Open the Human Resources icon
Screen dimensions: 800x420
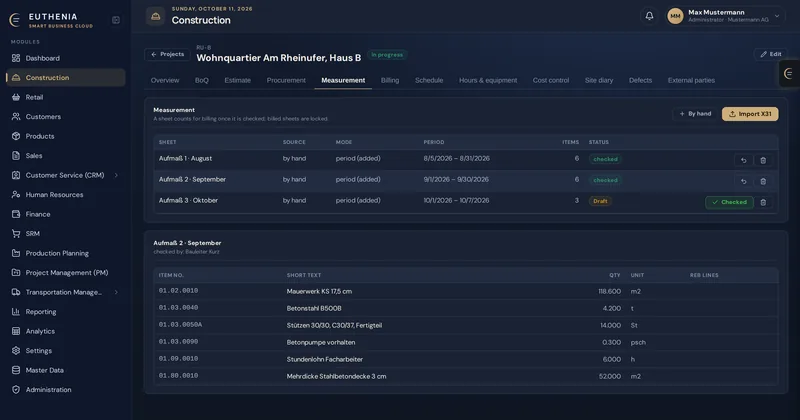point(16,194)
